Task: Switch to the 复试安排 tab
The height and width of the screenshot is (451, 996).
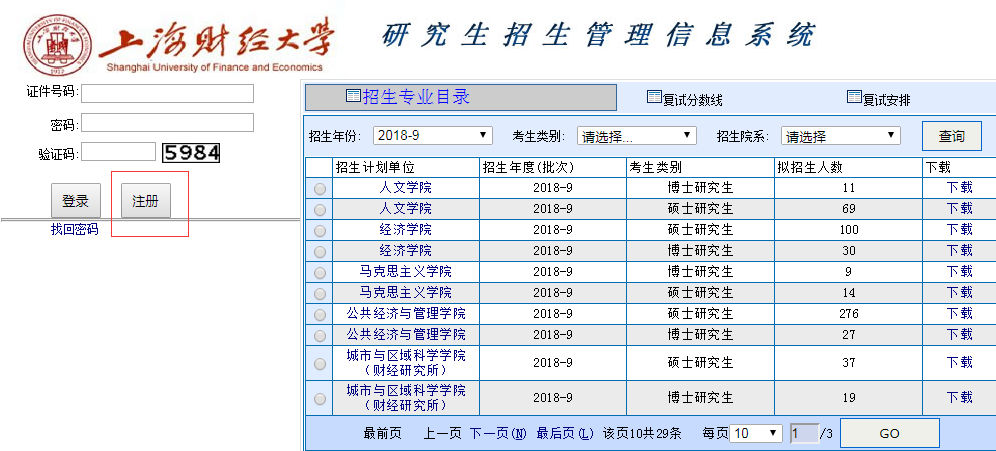Action: (886, 100)
